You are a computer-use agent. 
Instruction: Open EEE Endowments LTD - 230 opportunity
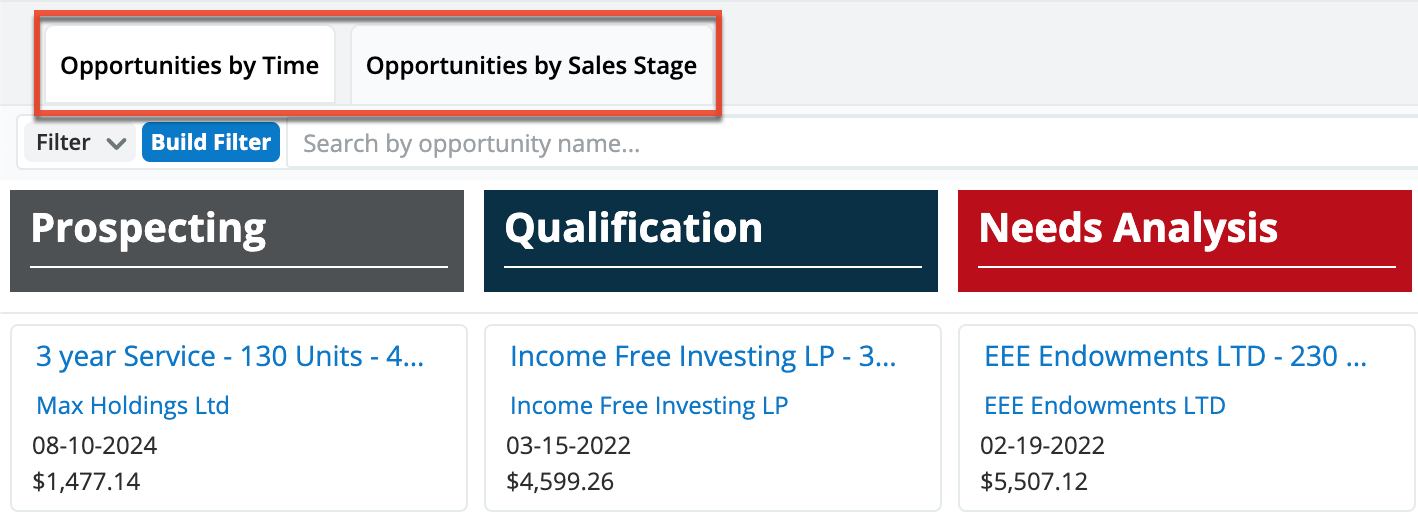(1176, 357)
